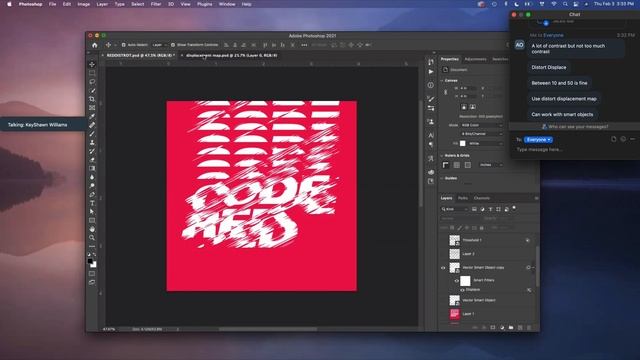Screen dimensions: 640x360
Task: Select the Gradient tool
Action: pos(92,168)
